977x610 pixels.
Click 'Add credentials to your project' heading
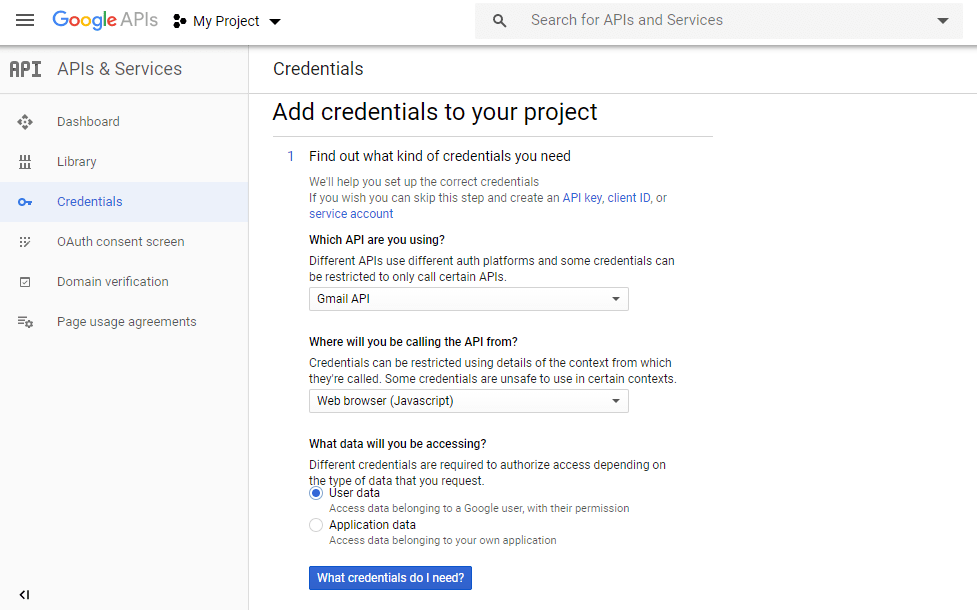pos(435,112)
